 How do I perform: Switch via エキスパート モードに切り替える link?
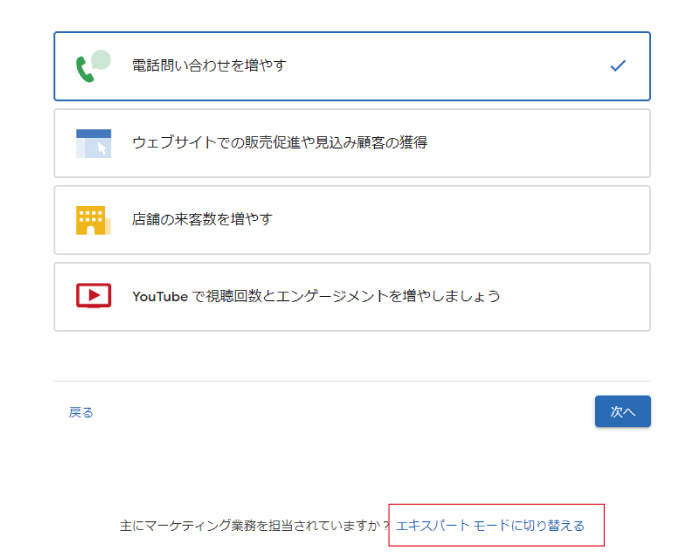point(490,525)
